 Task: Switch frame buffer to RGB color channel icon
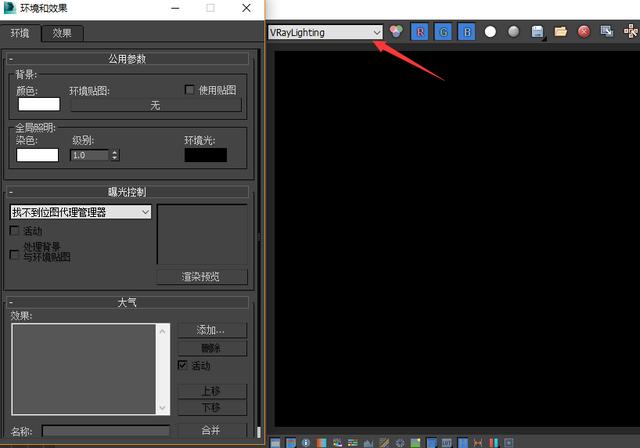click(396, 31)
